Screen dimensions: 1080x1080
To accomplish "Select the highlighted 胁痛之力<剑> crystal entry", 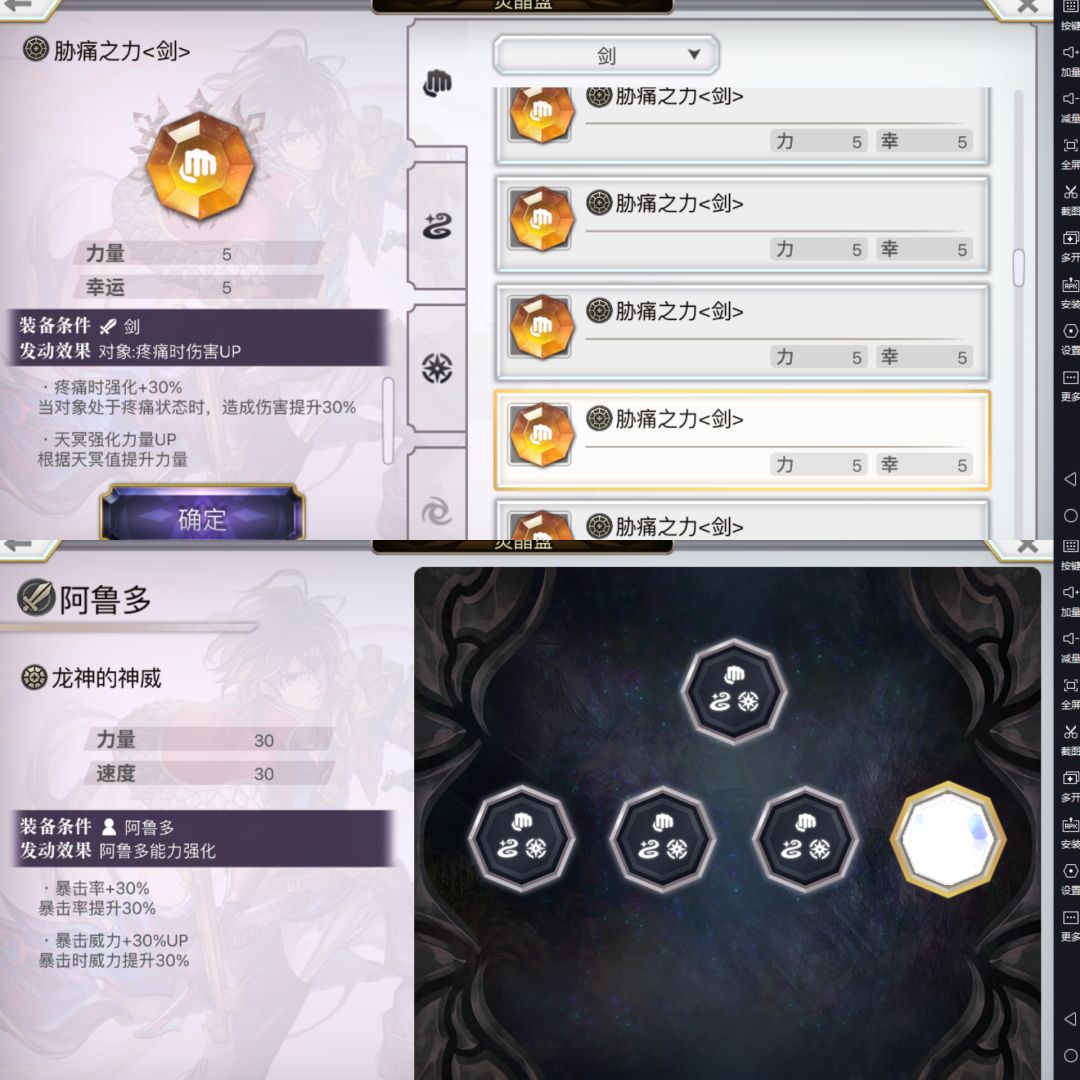I will [742, 440].
